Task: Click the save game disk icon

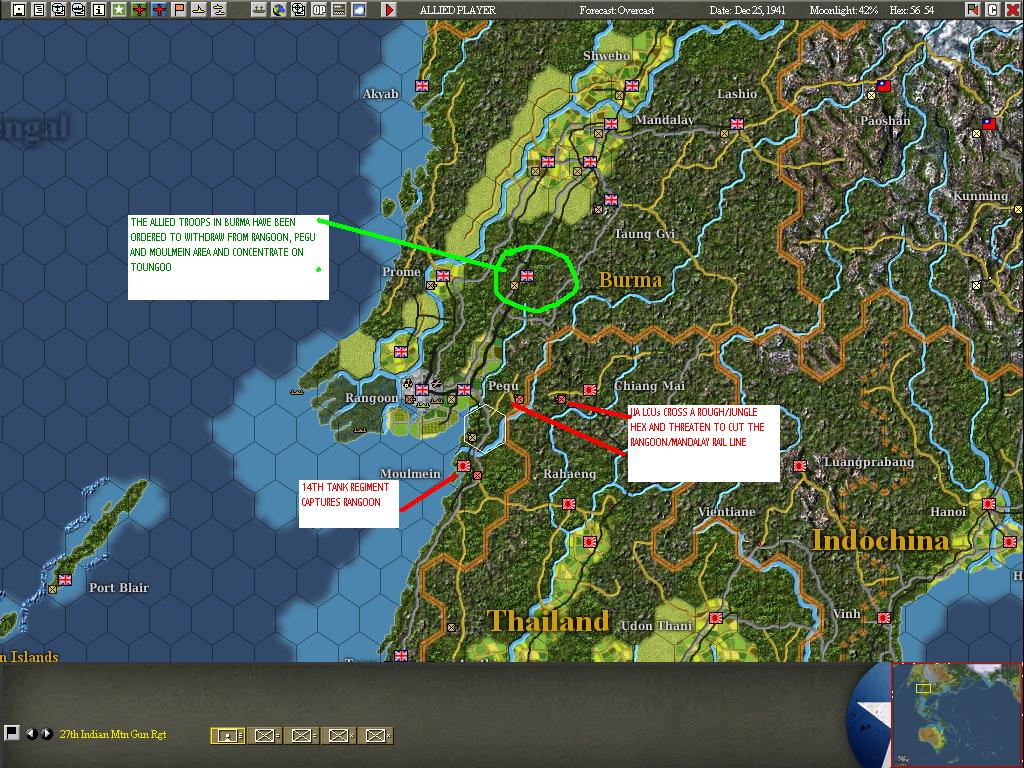Action: point(19,10)
